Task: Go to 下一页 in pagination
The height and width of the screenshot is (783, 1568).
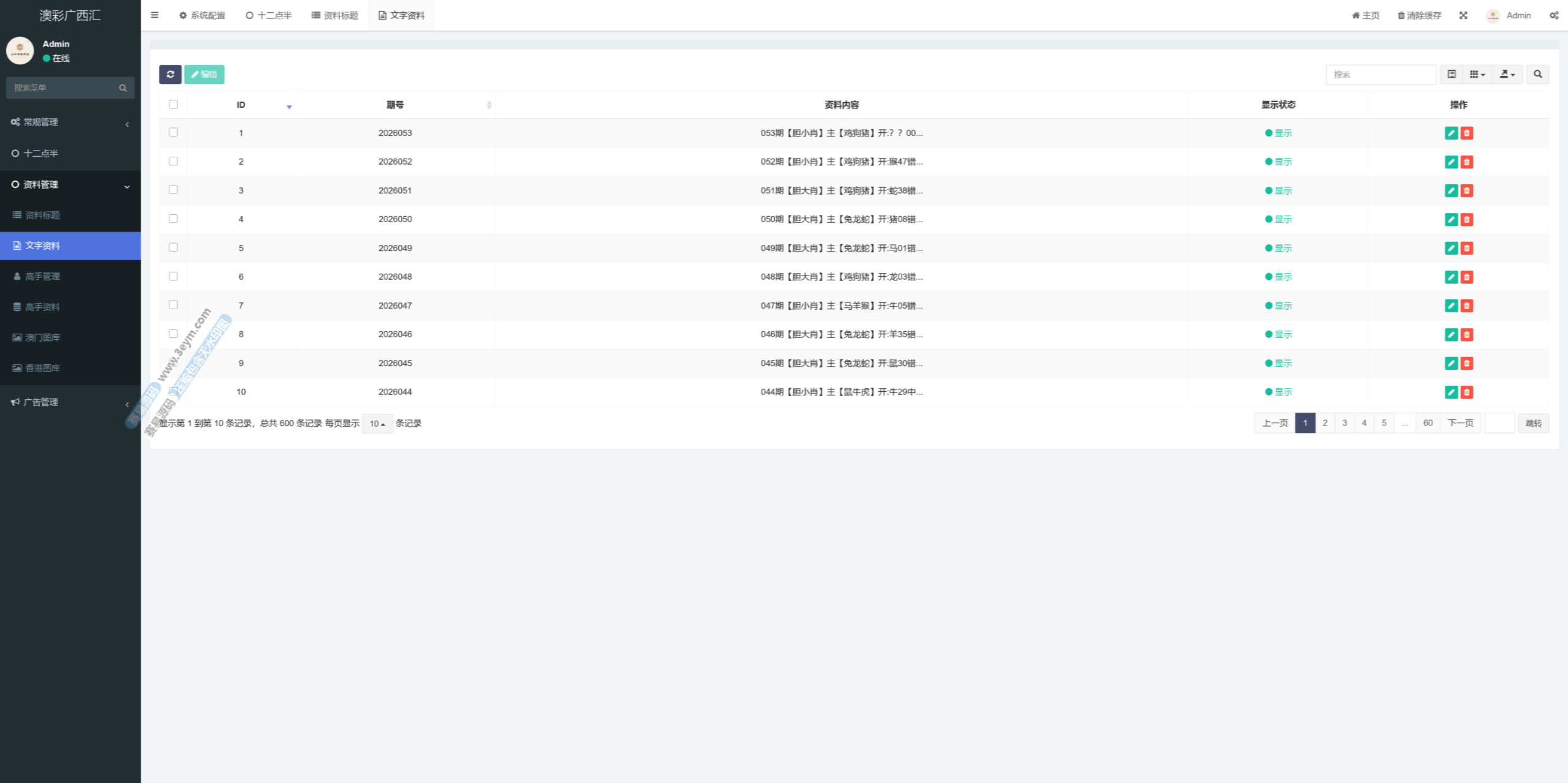Action: [1460, 423]
